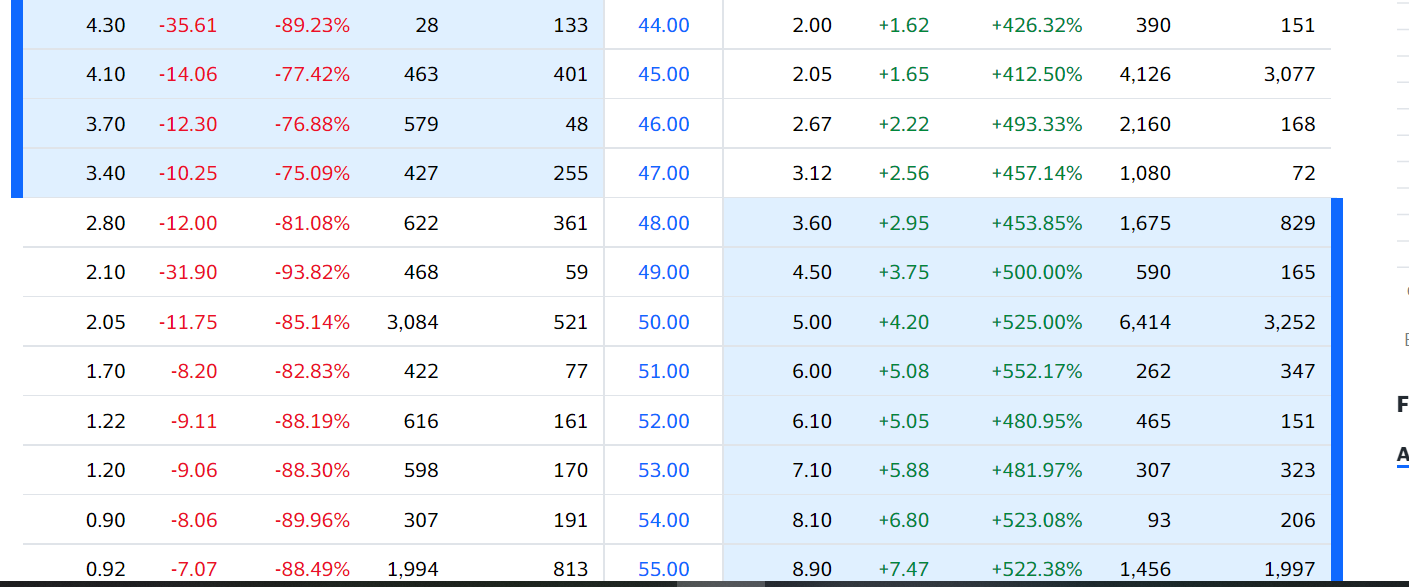Open the 44.00 strike price link
Viewport: 1409px width, 587px height.
[x=664, y=25]
